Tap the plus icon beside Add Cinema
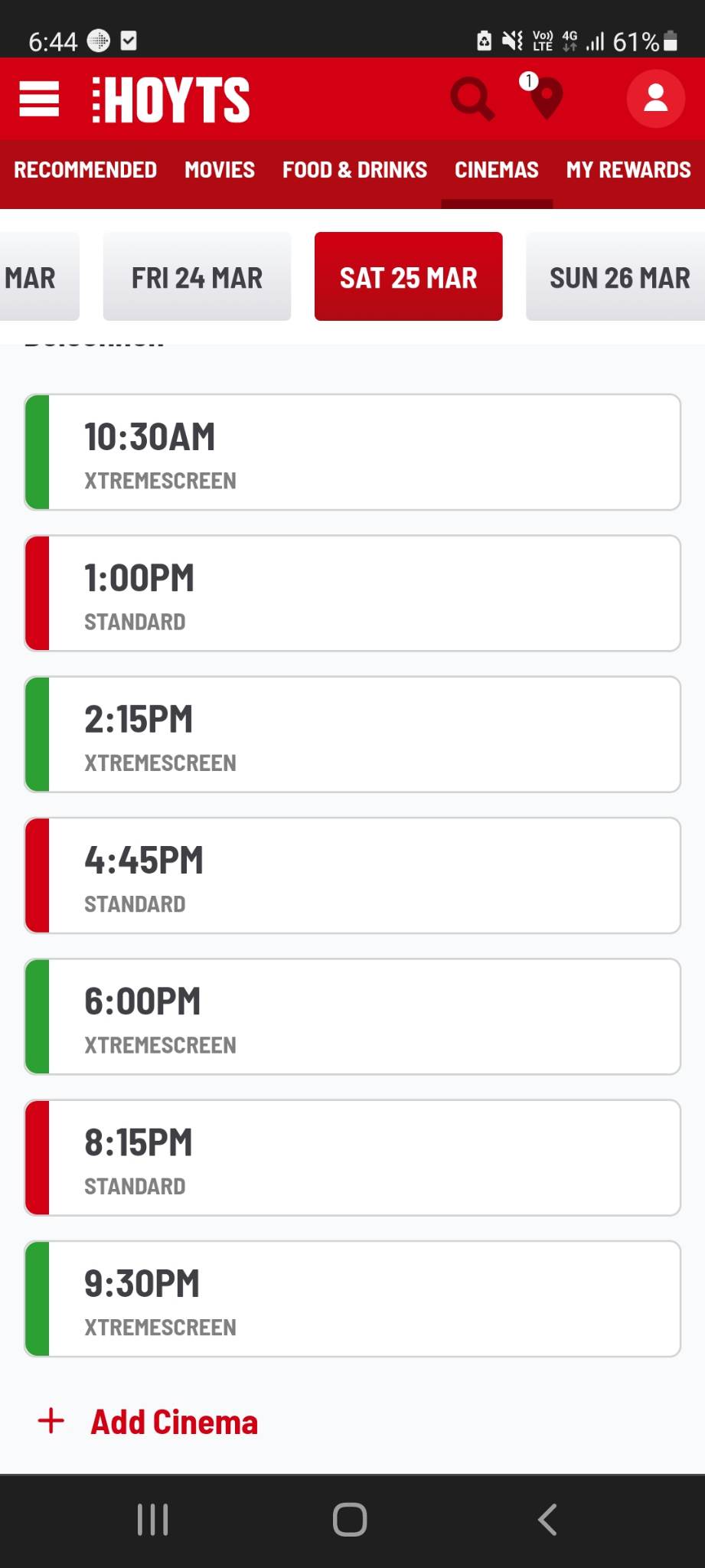Screen dimensions: 705x1568 [x=51, y=1421]
